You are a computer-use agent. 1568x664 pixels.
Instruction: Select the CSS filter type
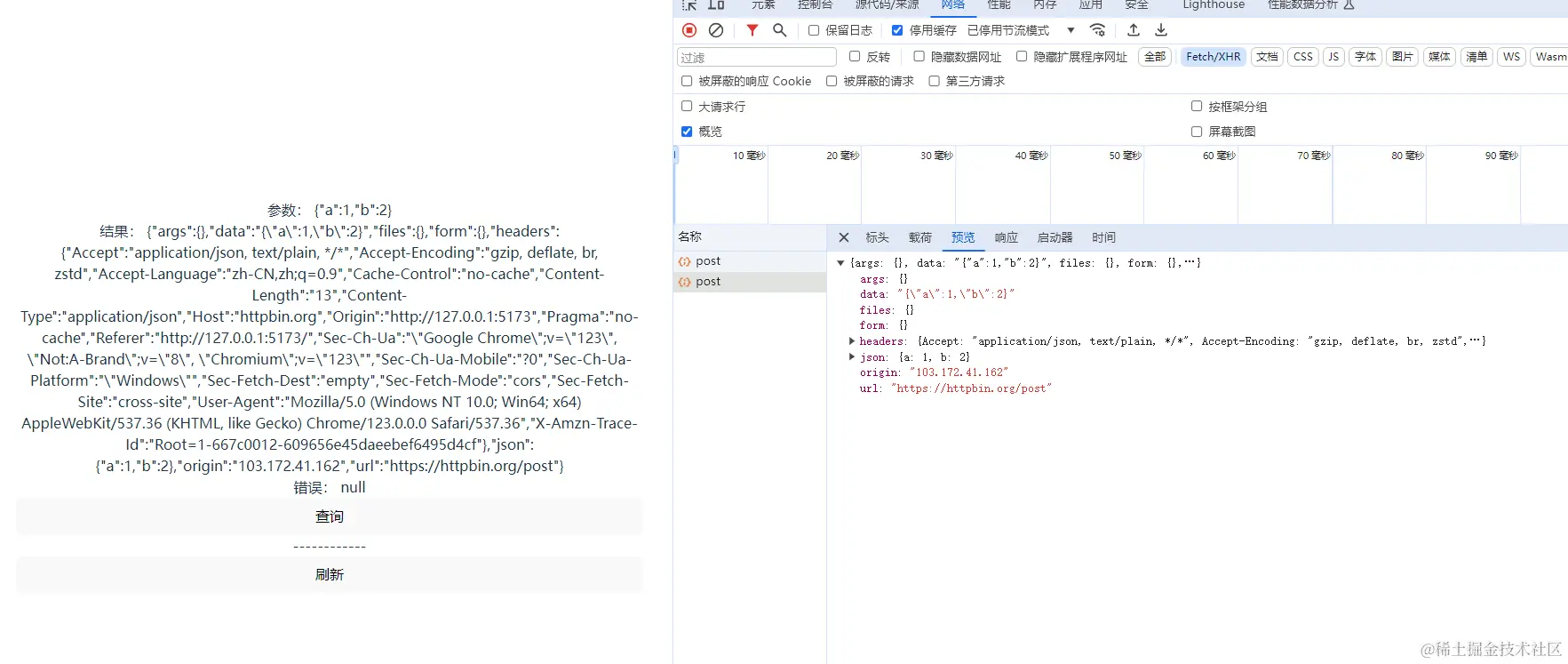pyautogui.click(x=1303, y=57)
